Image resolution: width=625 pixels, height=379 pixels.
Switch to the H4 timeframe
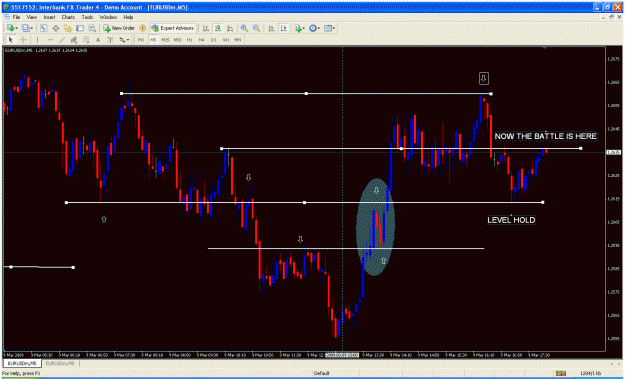pos(202,39)
